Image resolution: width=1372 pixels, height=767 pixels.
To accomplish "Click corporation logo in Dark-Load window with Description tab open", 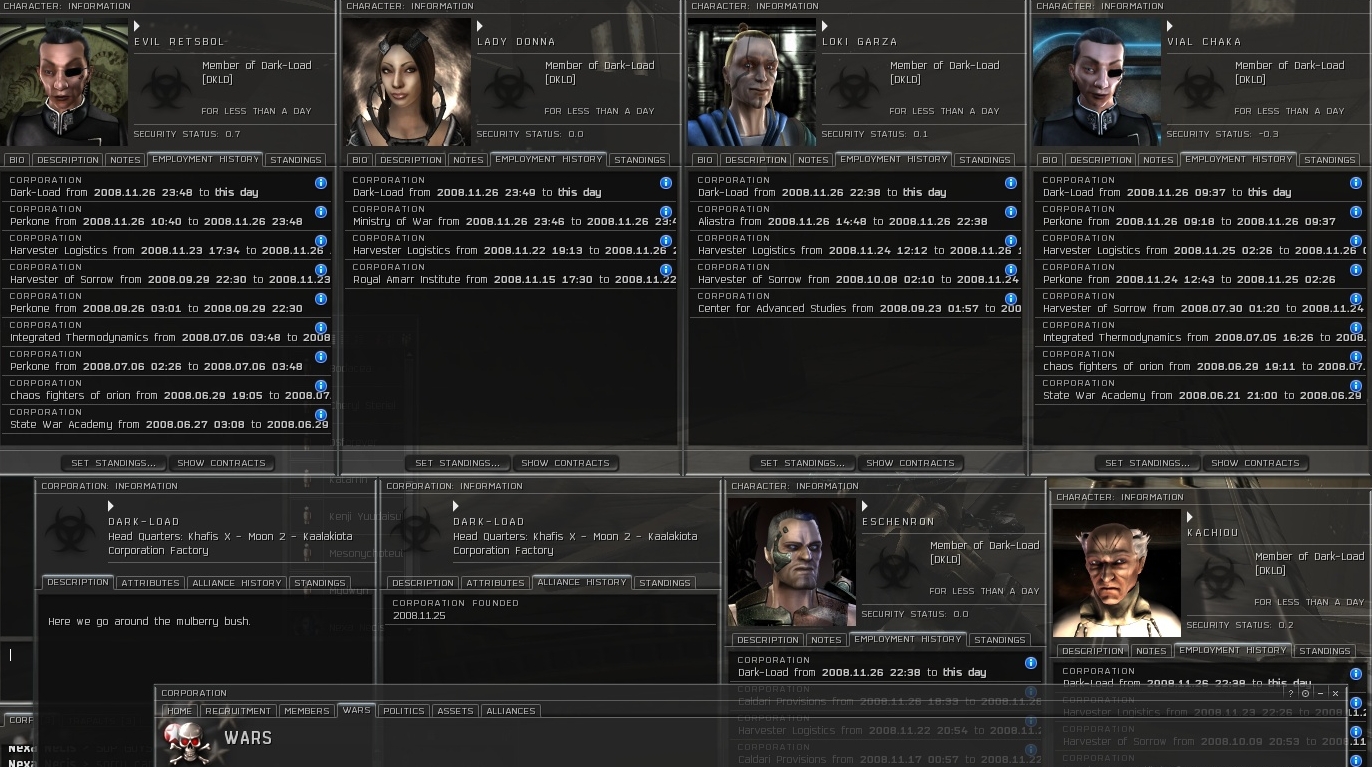I will point(70,530).
